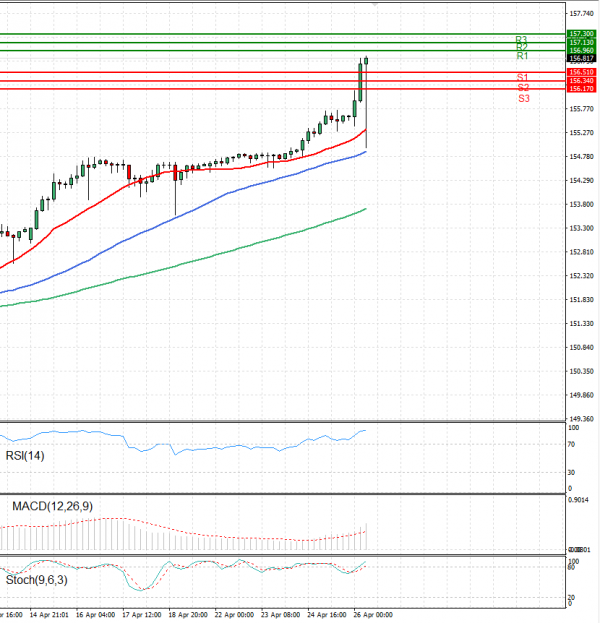The height and width of the screenshot is (623, 600).
Task: Click the 22 Apr 00:00 time label
Action: tap(234, 615)
